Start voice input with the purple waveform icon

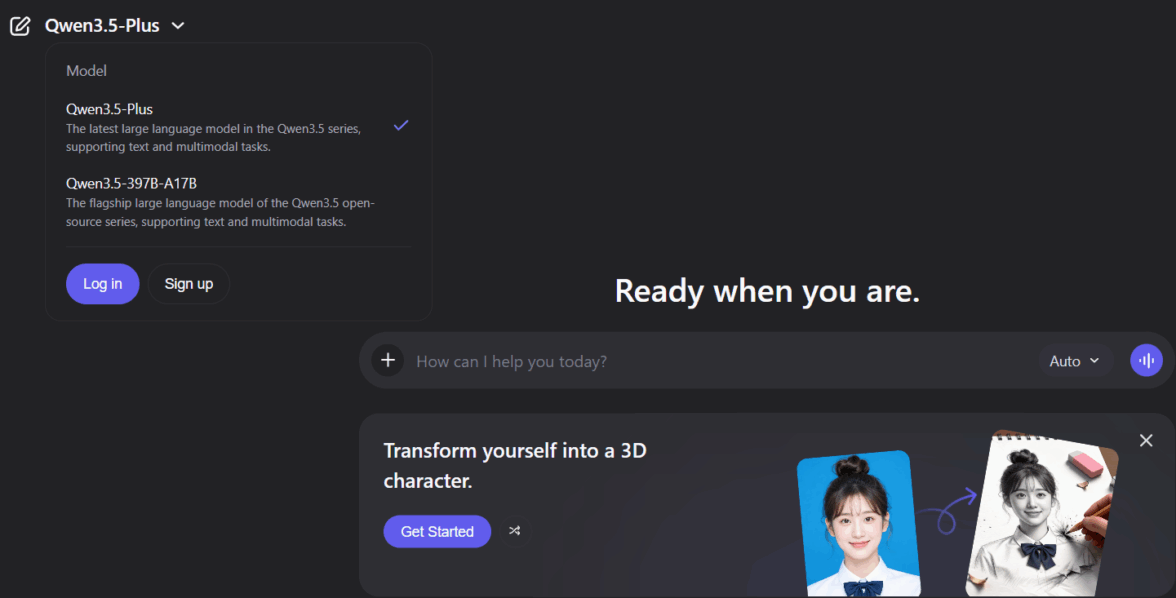tap(1146, 361)
